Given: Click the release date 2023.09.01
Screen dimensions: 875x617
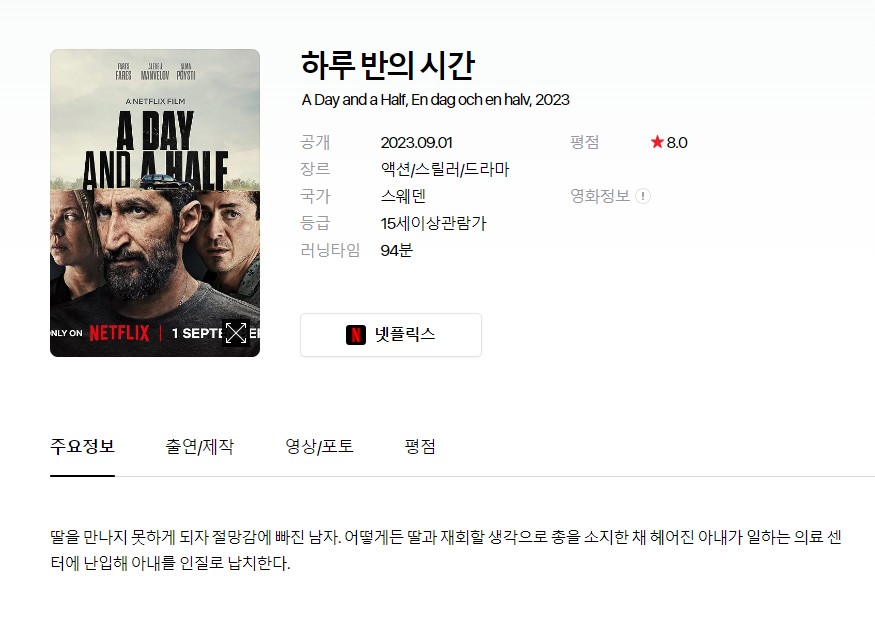Looking at the screenshot, I should point(416,143).
